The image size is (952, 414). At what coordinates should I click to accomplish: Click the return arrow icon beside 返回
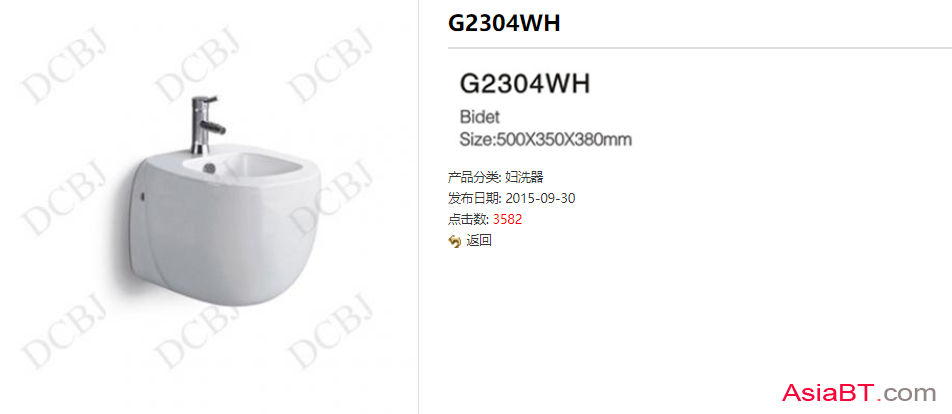tap(455, 242)
